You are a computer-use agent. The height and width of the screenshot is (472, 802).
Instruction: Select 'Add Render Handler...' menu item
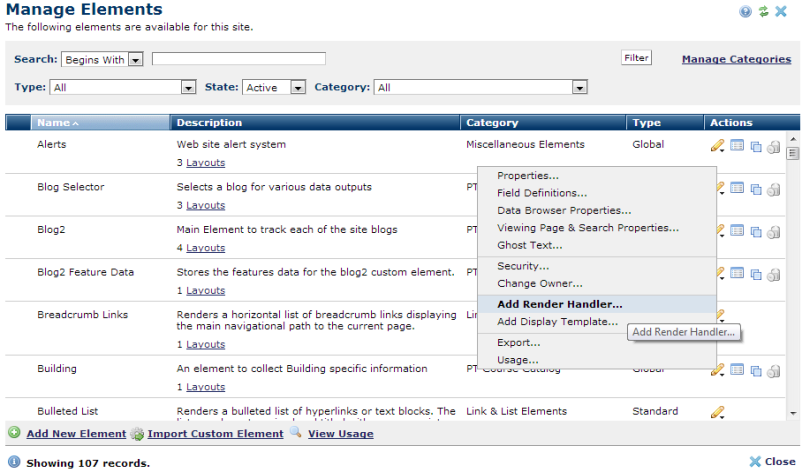click(x=559, y=303)
